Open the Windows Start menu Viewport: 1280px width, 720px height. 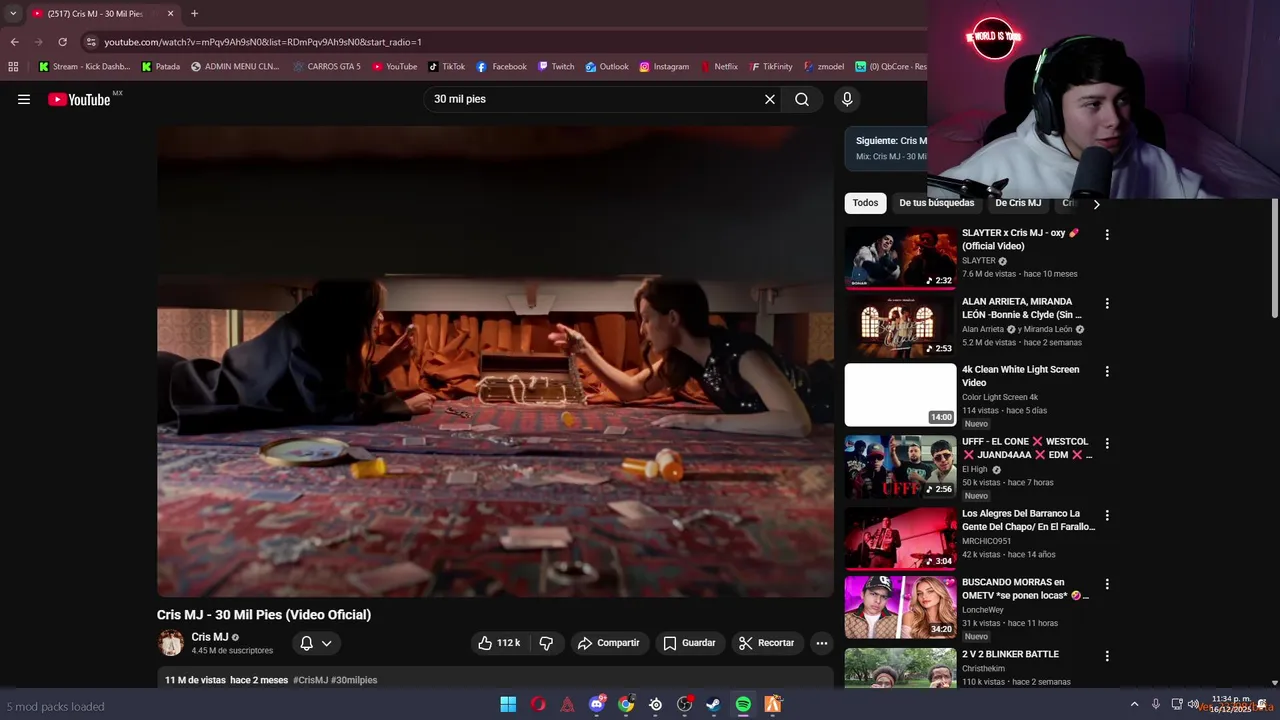(x=508, y=704)
